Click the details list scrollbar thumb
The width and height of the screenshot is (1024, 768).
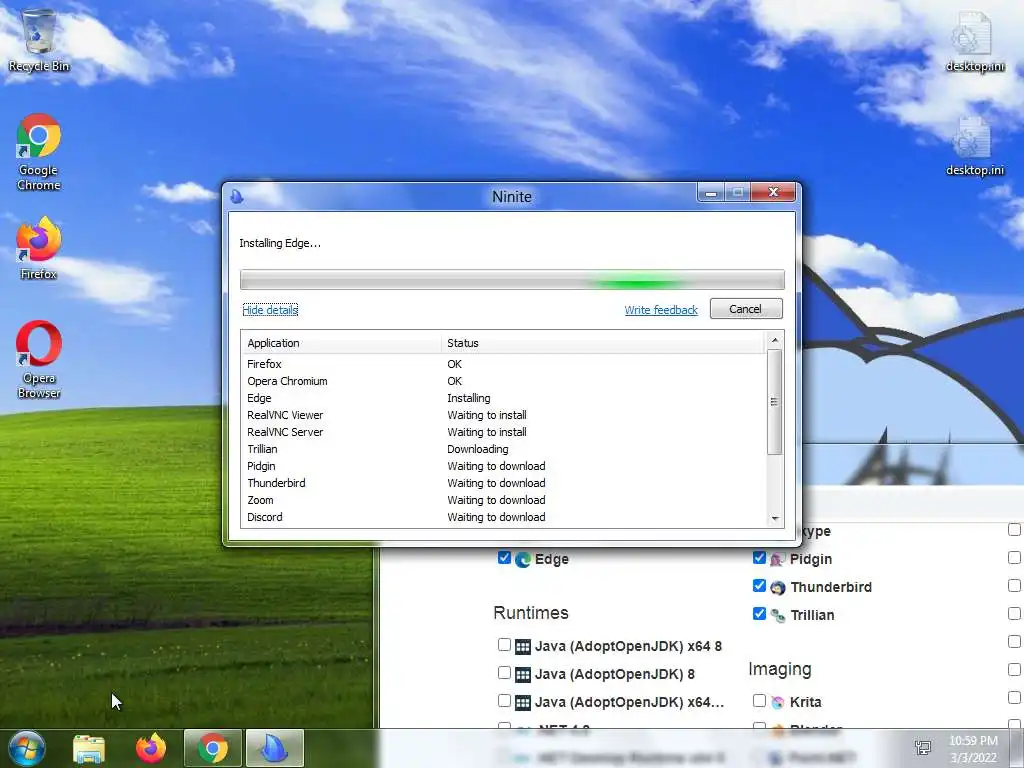775,402
